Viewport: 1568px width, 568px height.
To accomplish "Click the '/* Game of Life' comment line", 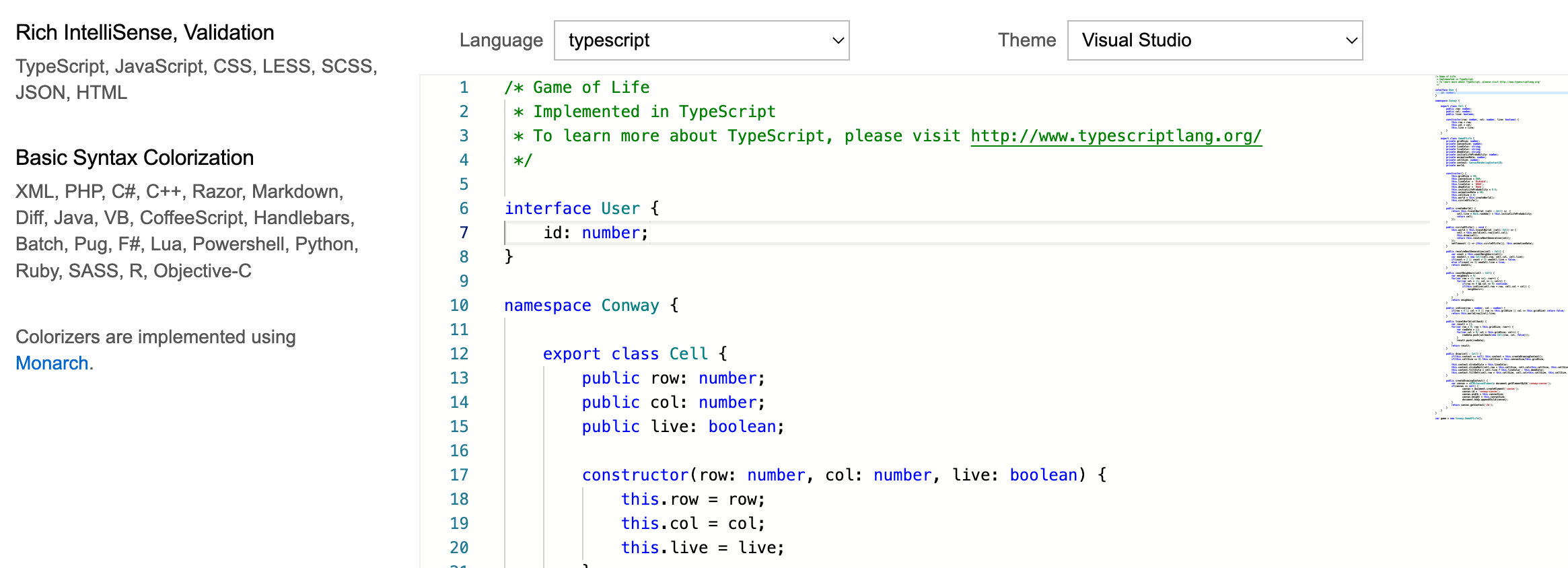I will tap(577, 87).
